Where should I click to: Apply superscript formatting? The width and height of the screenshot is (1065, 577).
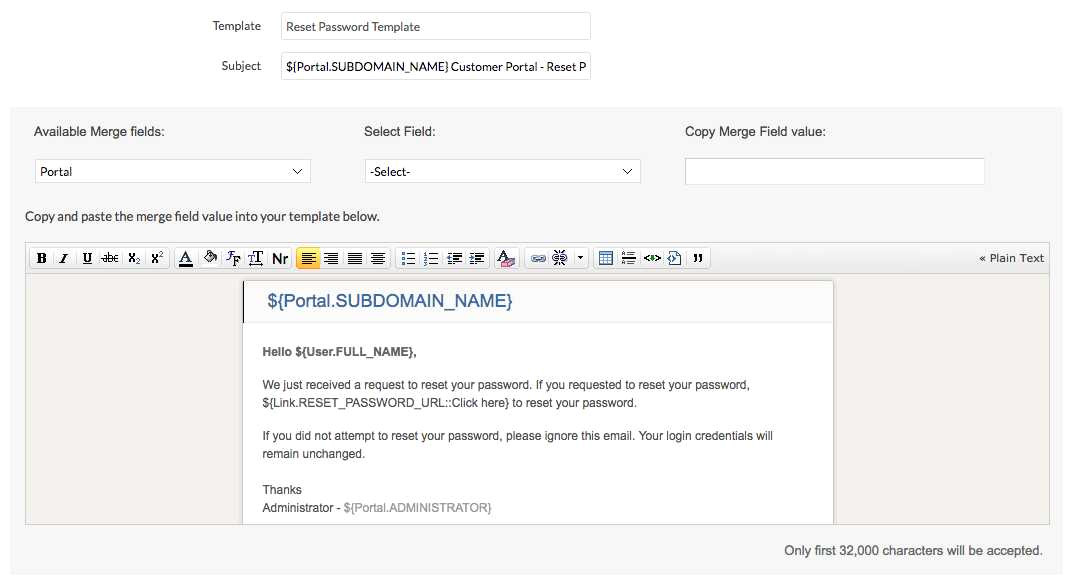click(155, 257)
